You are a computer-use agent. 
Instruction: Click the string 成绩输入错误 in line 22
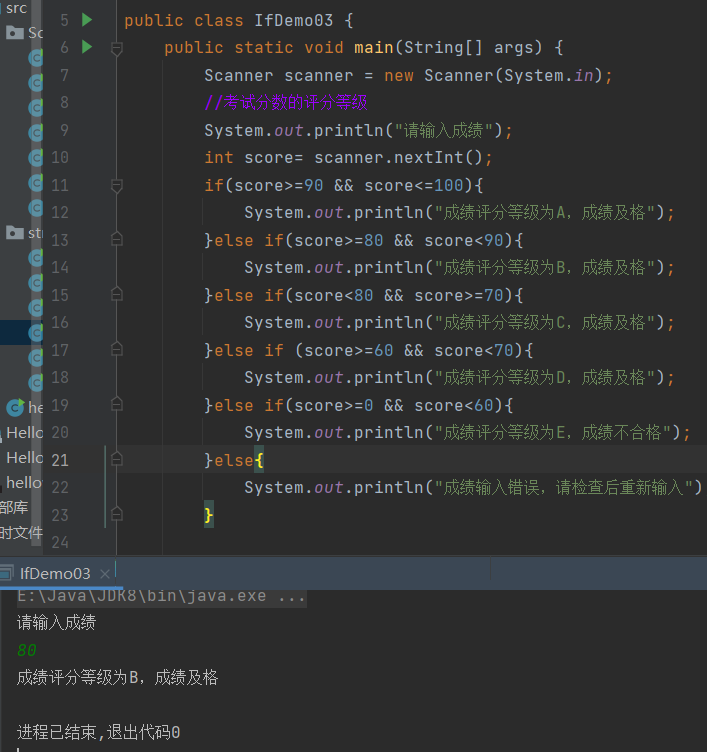[491, 488]
